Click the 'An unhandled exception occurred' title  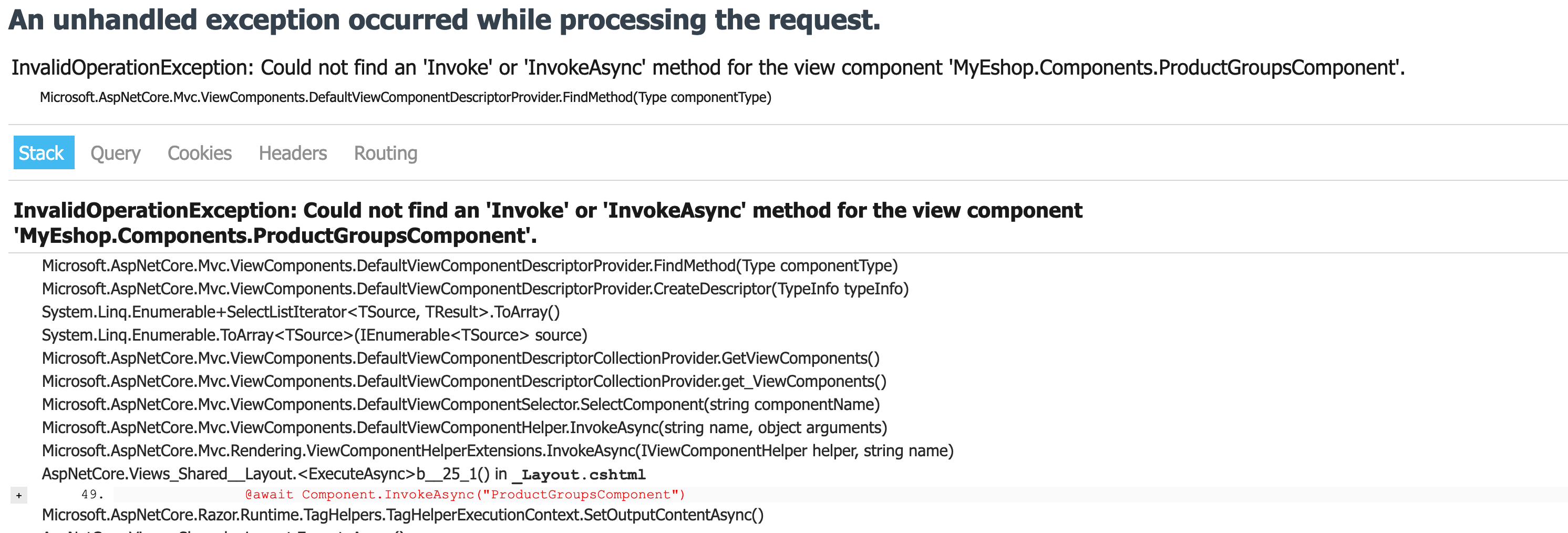[x=445, y=20]
